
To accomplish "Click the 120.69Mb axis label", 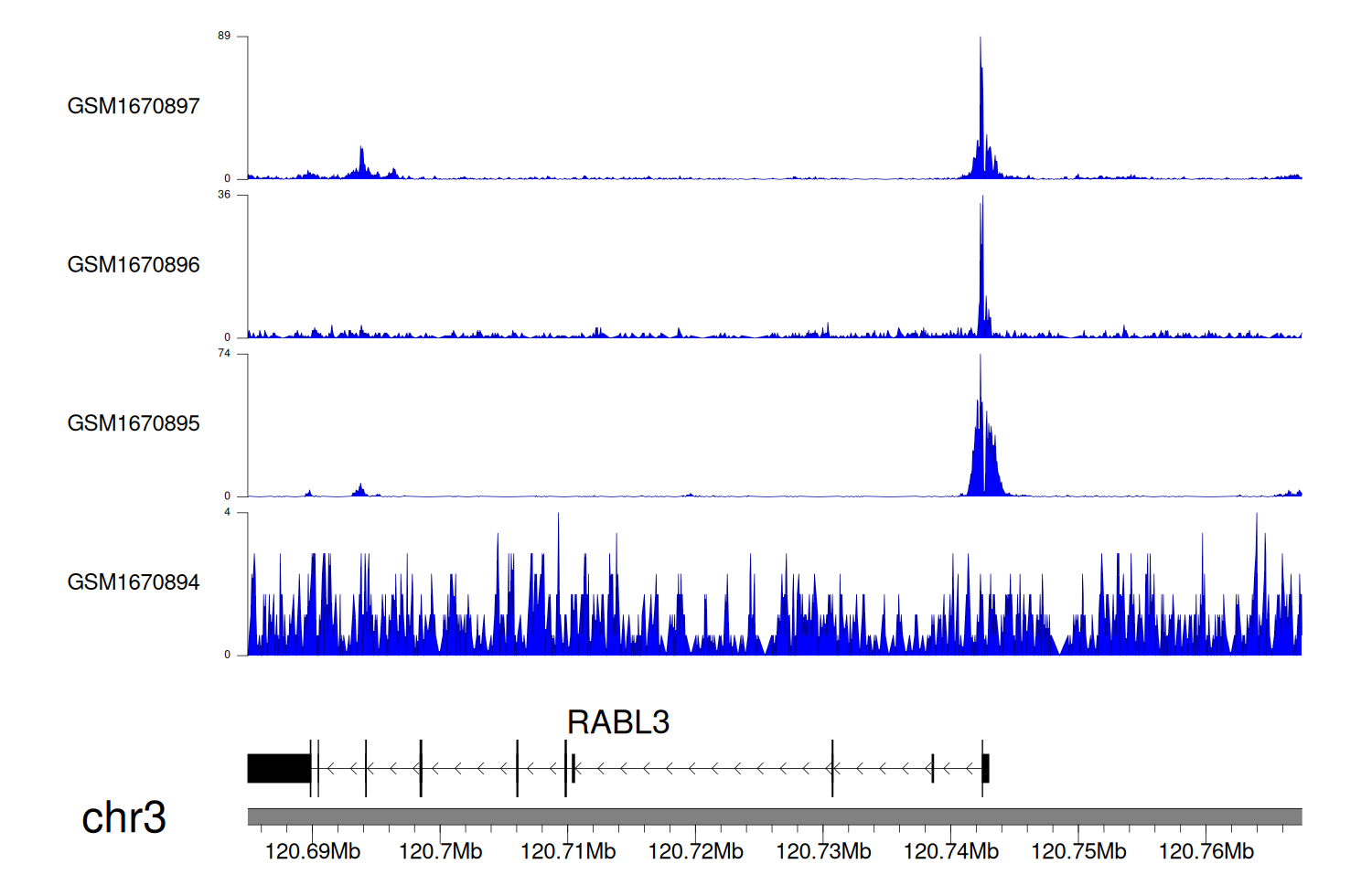I will (313, 852).
